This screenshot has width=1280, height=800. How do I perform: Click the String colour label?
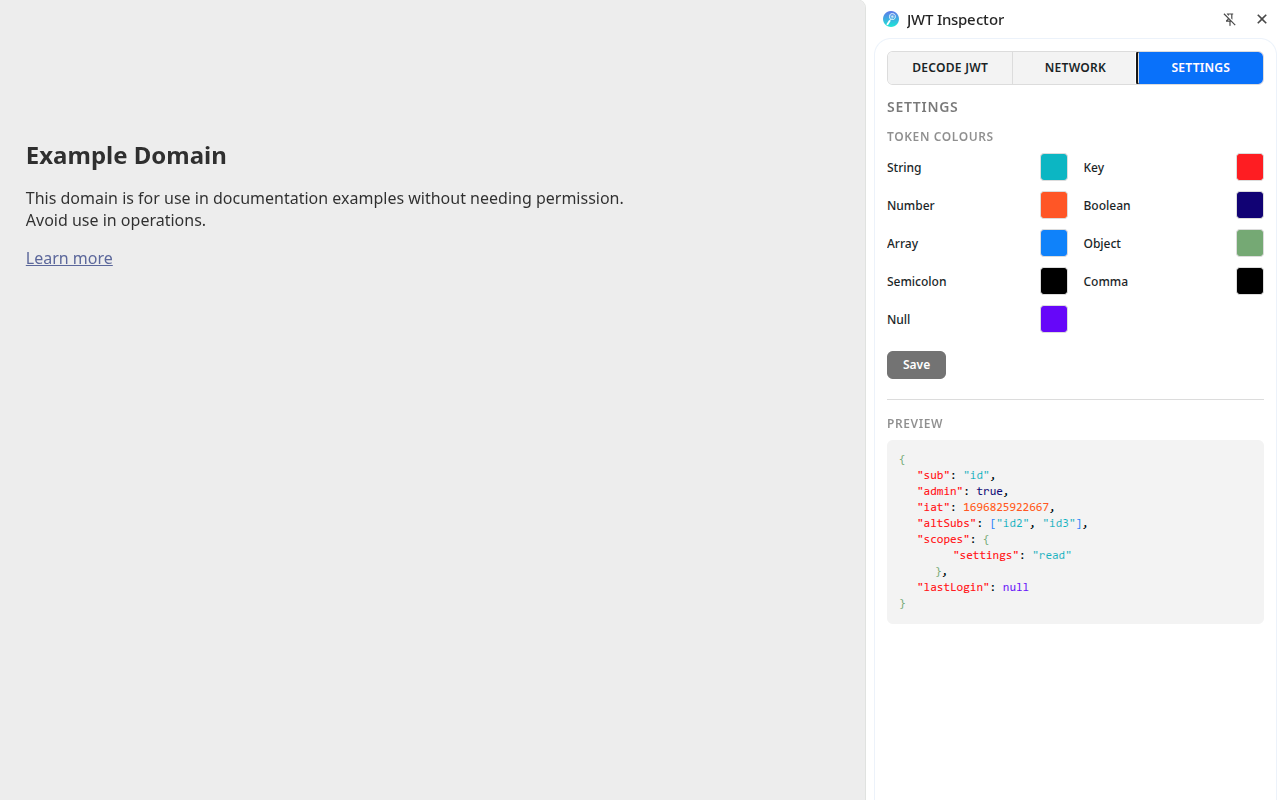click(x=904, y=168)
